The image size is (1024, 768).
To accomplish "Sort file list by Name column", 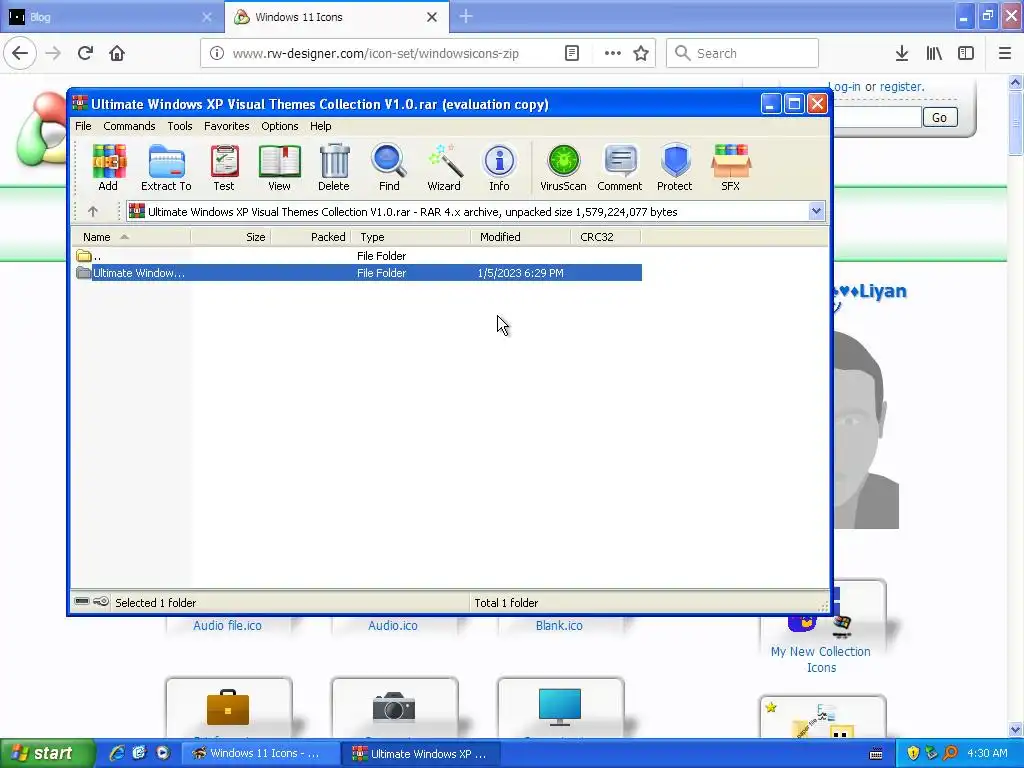I will (131, 237).
